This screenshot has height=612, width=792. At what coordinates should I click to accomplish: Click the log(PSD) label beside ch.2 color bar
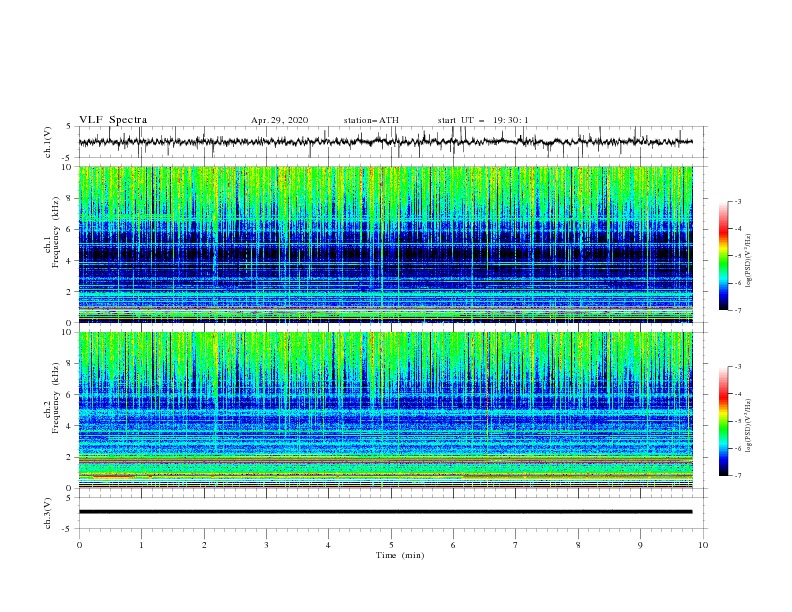(x=749, y=426)
